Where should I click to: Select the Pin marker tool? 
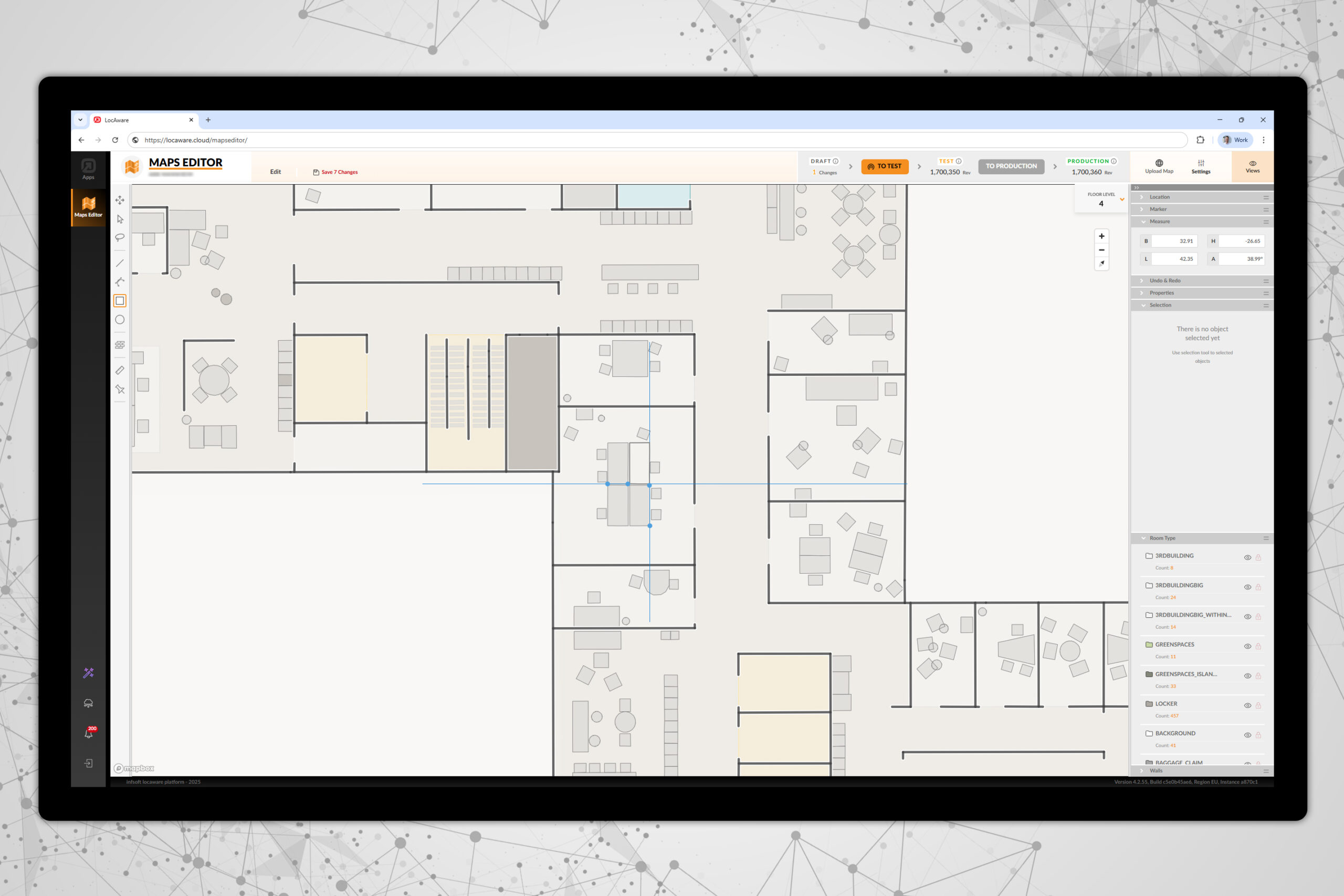pos(119,389)
